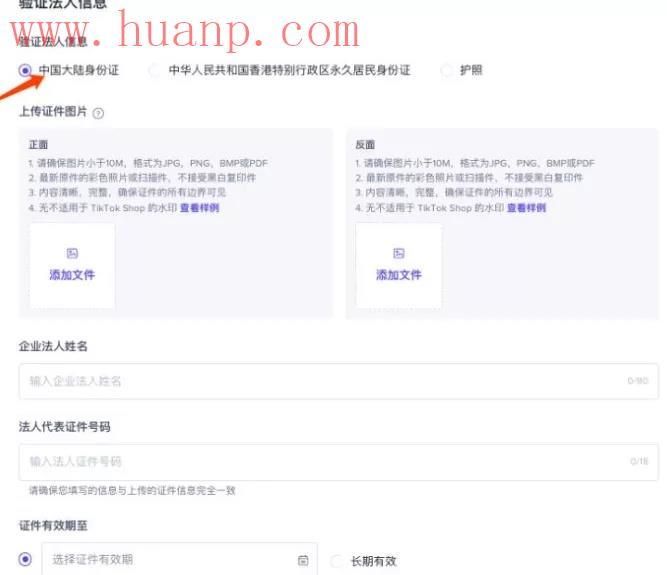This screenshot has width=667, height=575.
Task: Select the expiry-date radio before date field
Action: 25,559
